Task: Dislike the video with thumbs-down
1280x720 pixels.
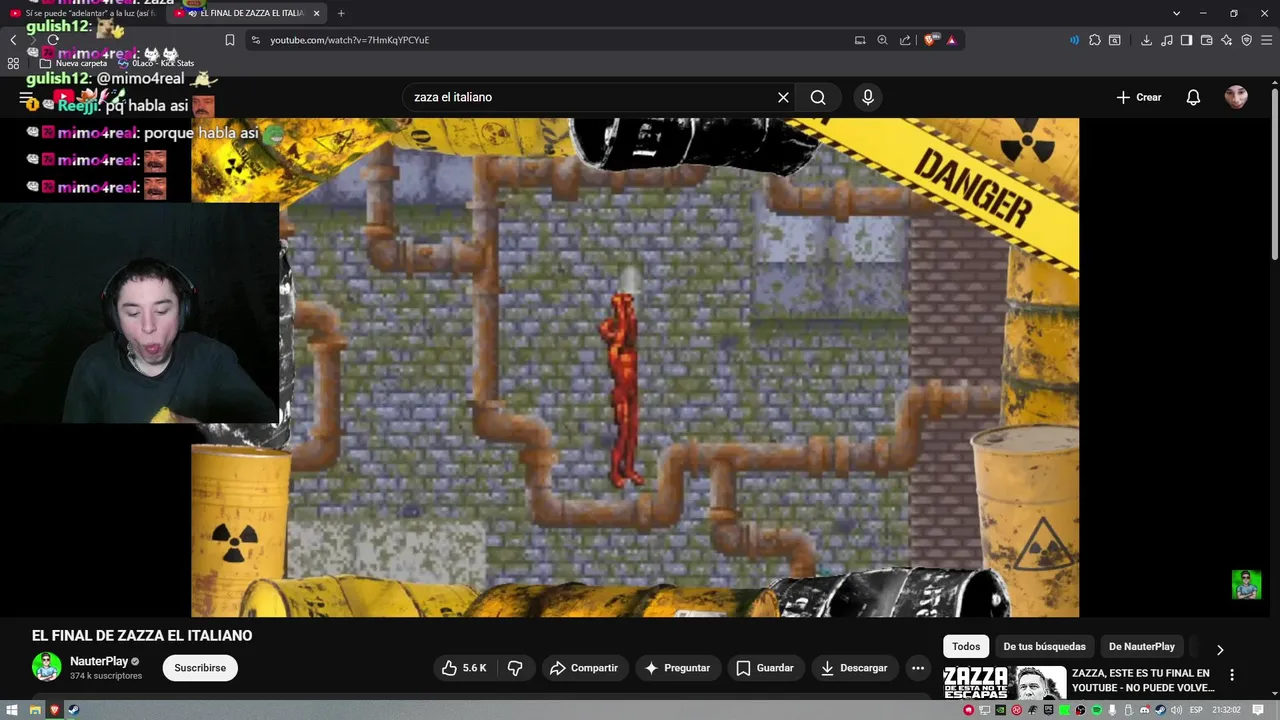Action: (515, 668)
